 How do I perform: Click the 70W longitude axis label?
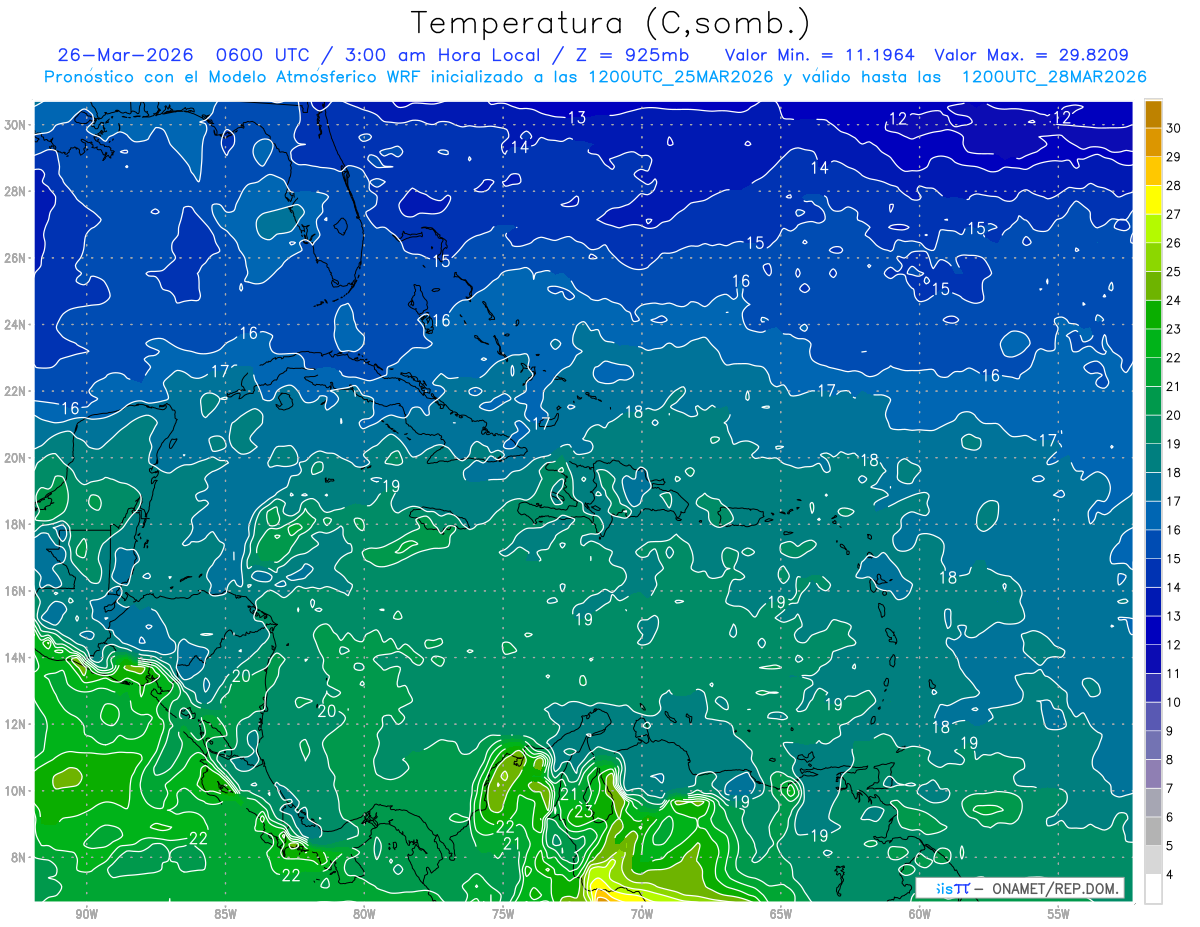tap(642, 914)
